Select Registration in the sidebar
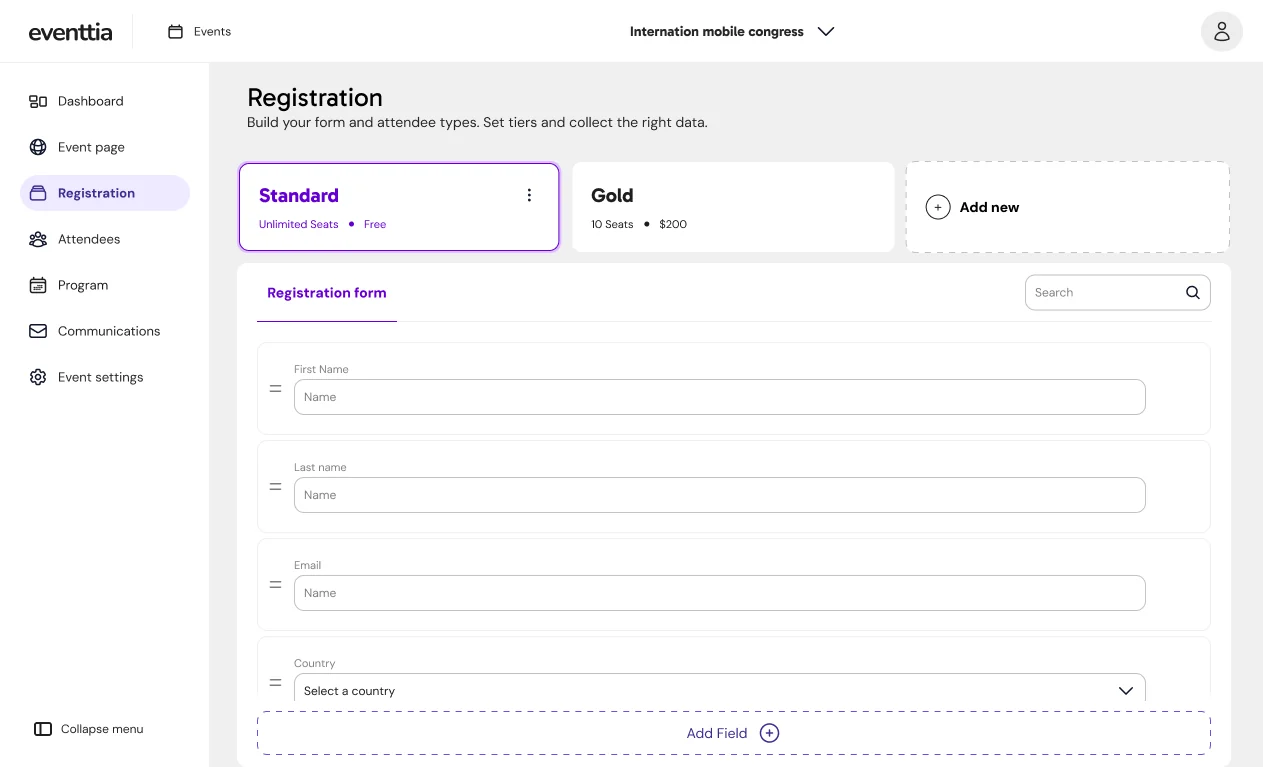Viewport: 1263px width, 767px height. [x=105, y=193]
